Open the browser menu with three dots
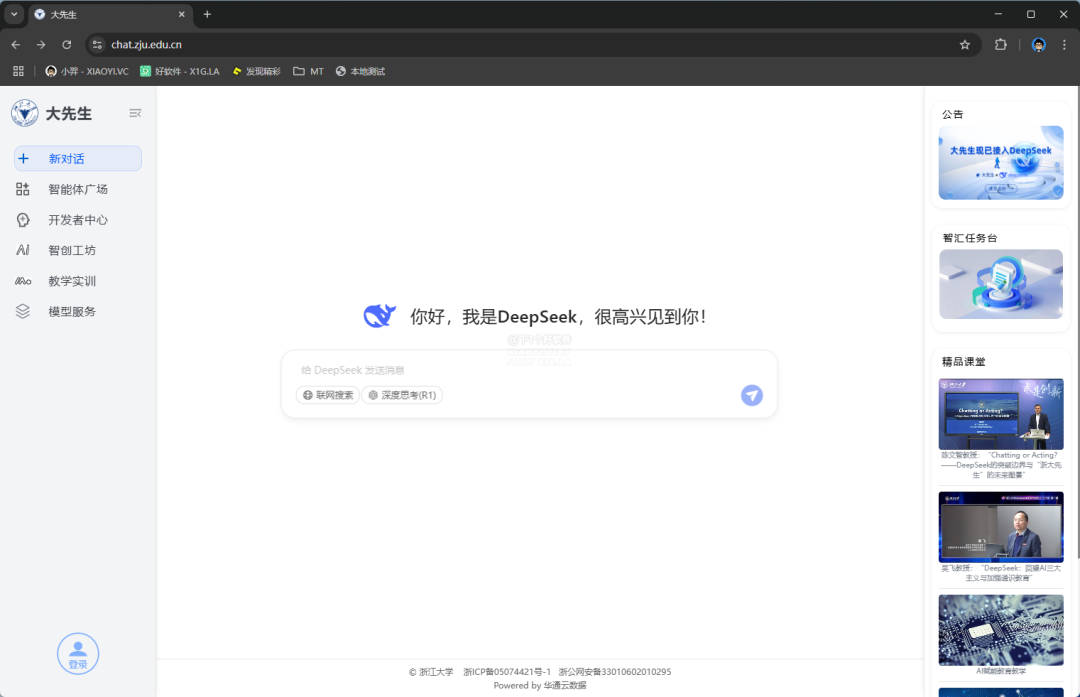The image size is (1080, 697). tap(1064, 44)
